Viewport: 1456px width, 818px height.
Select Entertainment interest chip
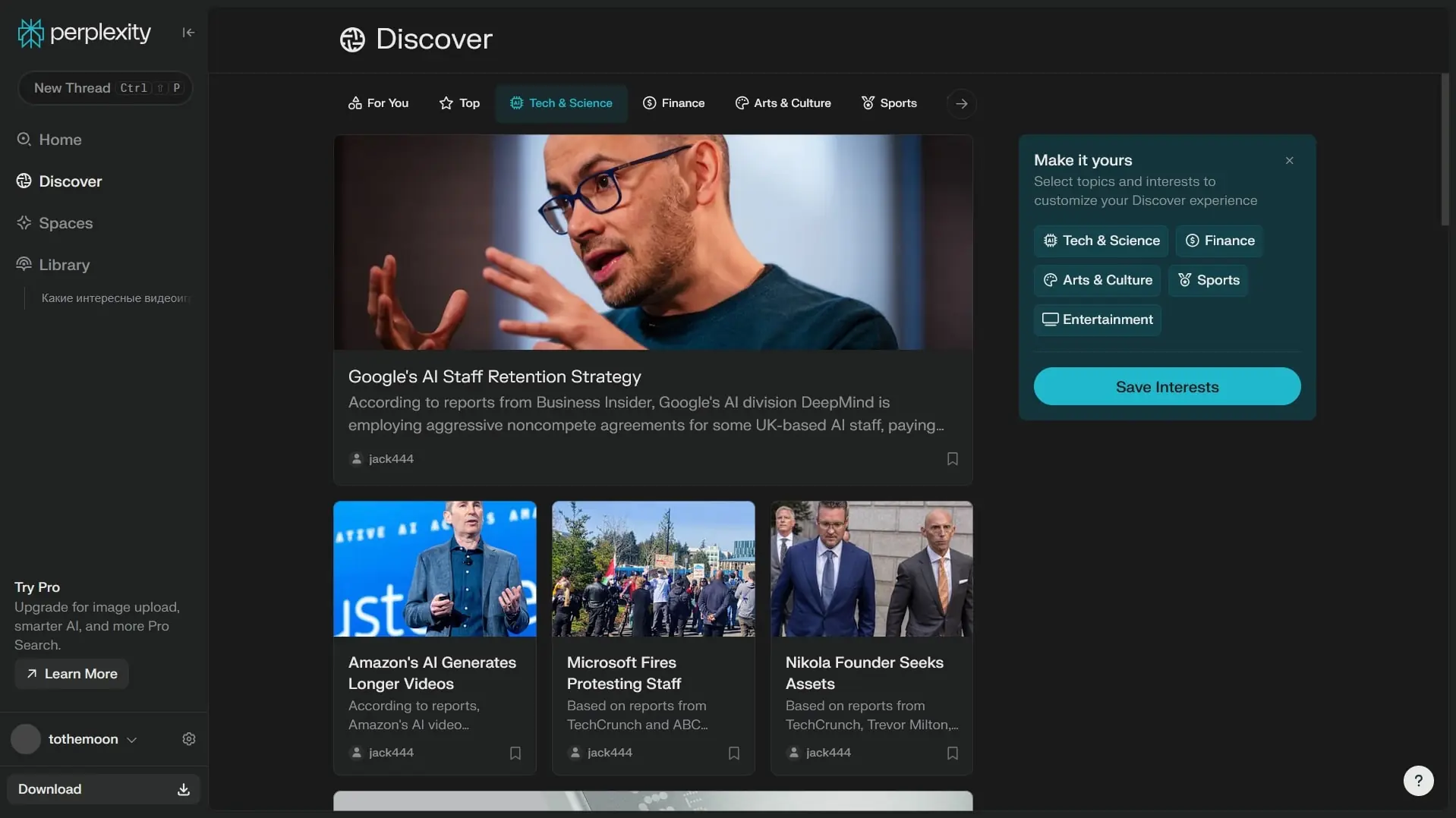(1097, 319)
